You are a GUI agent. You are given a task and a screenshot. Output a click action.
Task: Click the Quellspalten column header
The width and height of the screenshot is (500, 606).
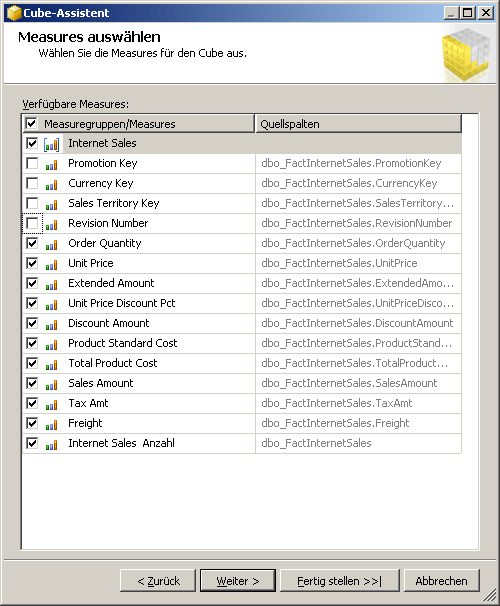click(358, 124)
